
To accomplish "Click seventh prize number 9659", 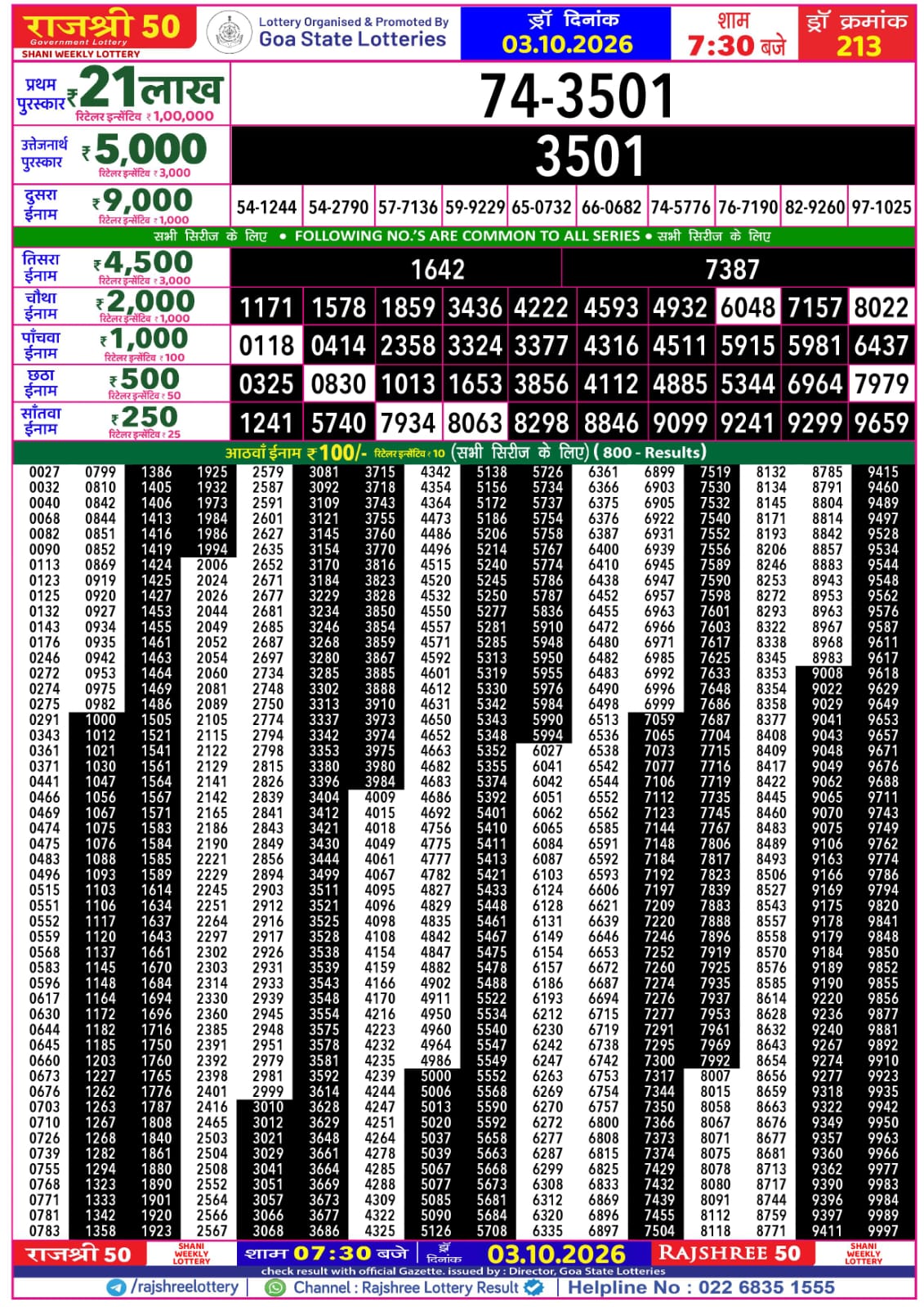I will [882, 423].
